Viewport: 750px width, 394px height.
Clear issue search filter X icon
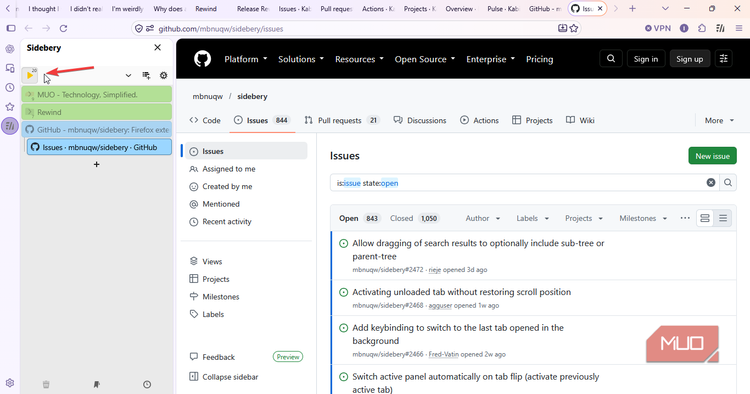[x=711, y=183]
